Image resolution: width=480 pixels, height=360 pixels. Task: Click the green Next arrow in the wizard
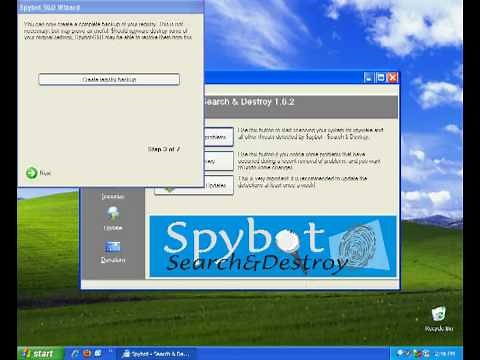tap(32, 173)
